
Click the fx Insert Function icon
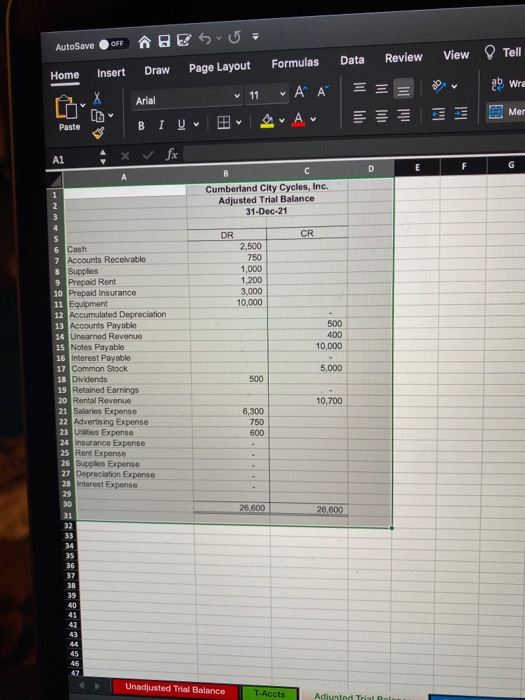171,154
